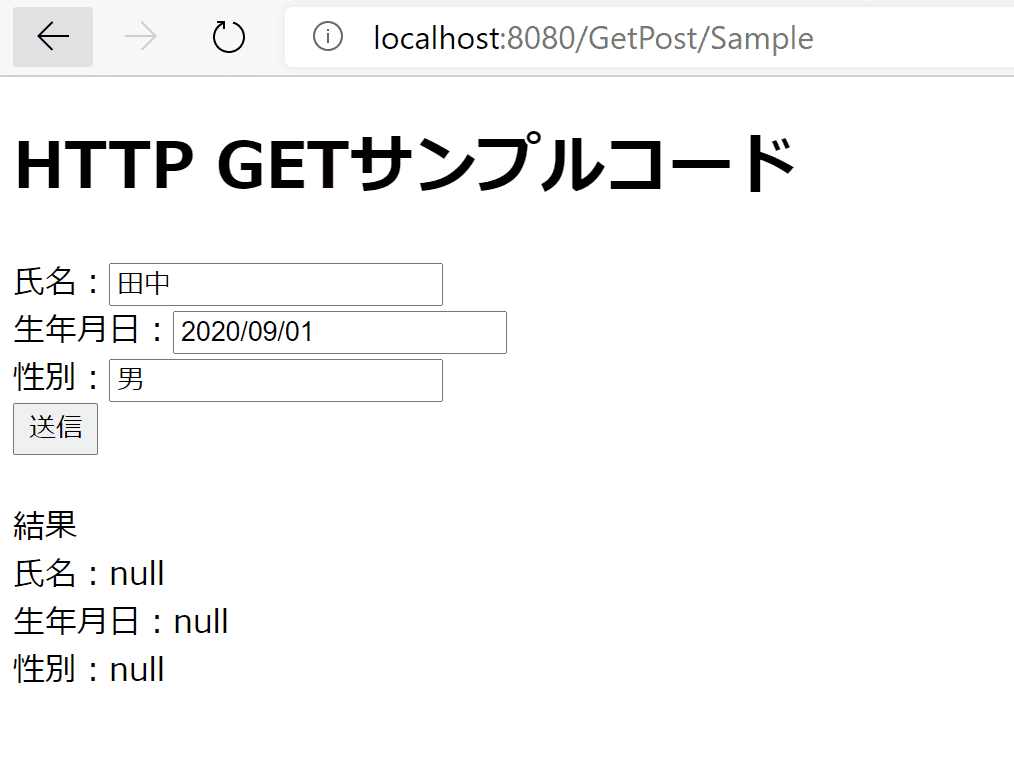Image resolution: width=1014 pixels, height=774 pixels.
Task: Click the "生年月日：null" result line
Action: click(121, 622)
